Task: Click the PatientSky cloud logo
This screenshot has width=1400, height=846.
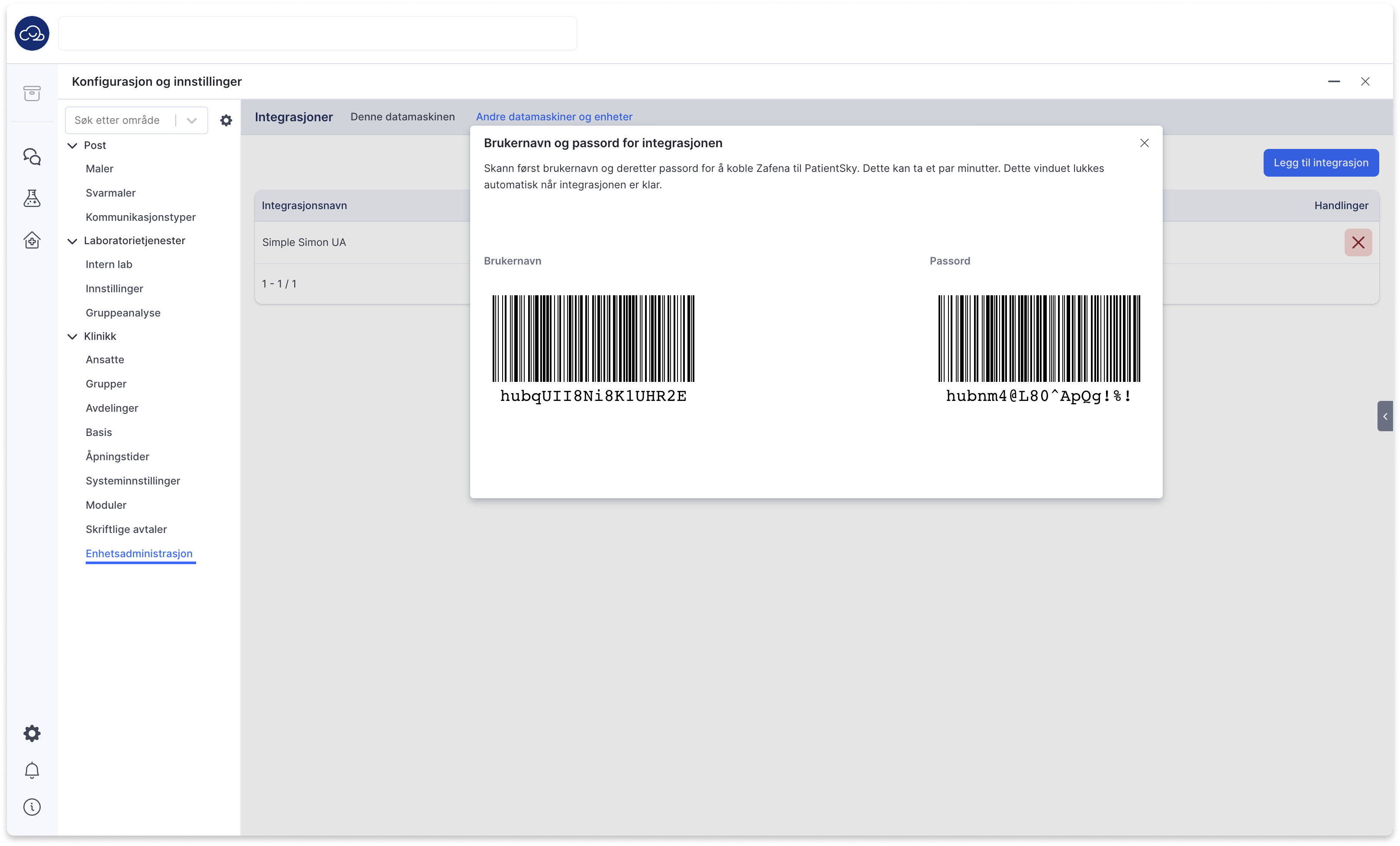Action: (32, 33)
